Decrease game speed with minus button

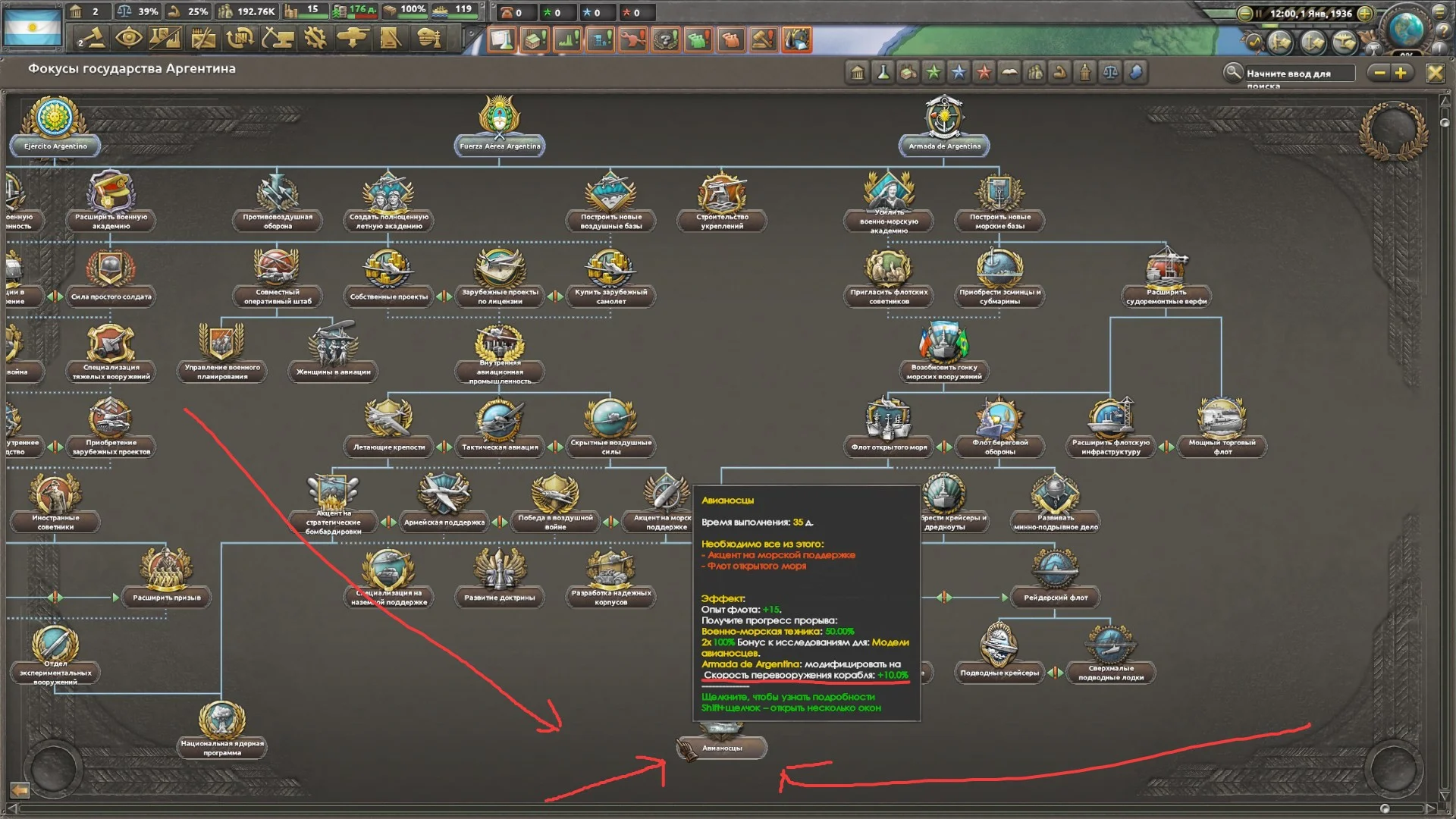[x=1244, y=13]
